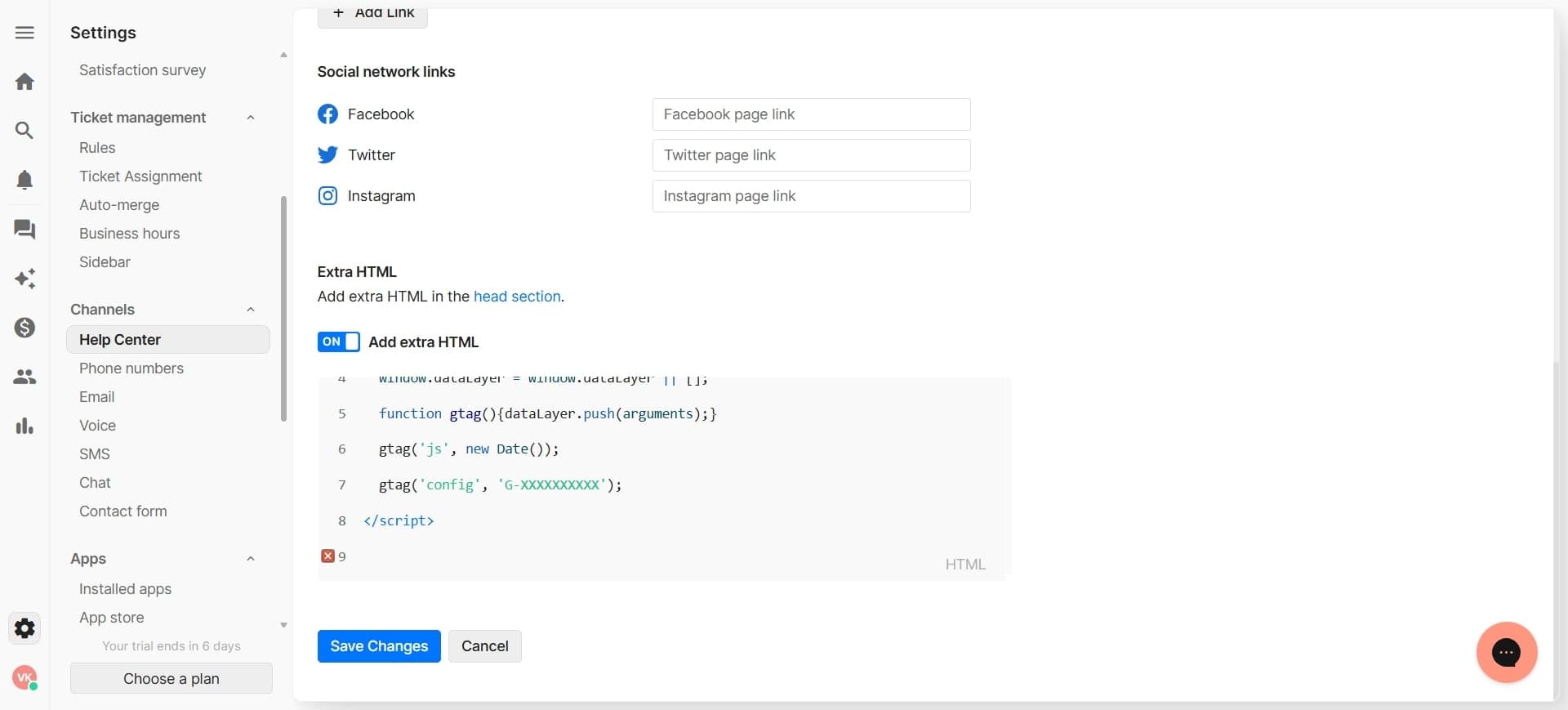Open Sidebar settings
Screen dimensions: 1568x710
(x=105, y=262)
